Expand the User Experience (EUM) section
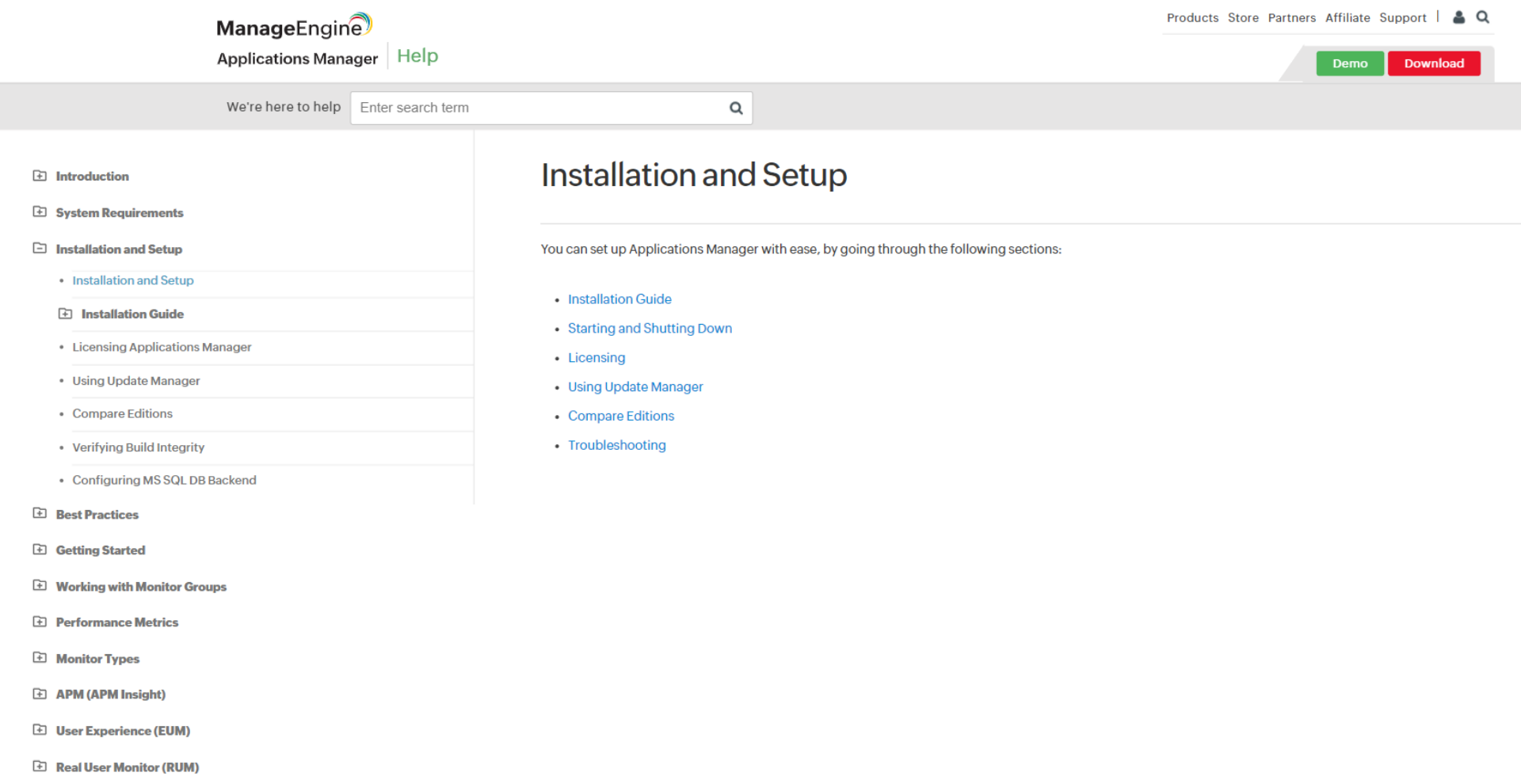This screenshot has height=784, width=1521. click(40, 730)
